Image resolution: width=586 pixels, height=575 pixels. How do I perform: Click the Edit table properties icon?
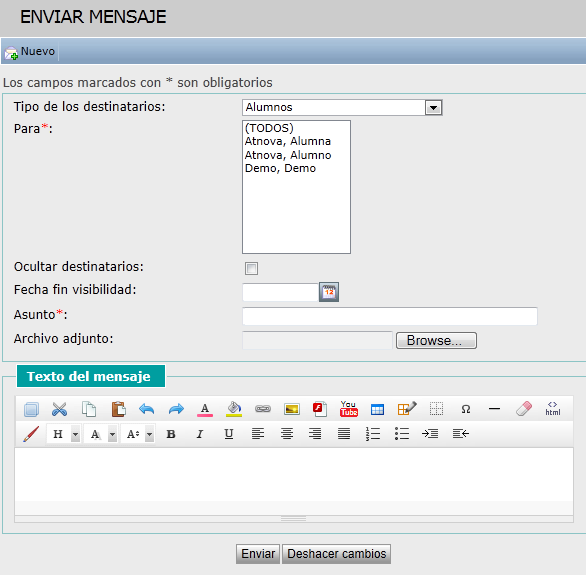[407, 409]
